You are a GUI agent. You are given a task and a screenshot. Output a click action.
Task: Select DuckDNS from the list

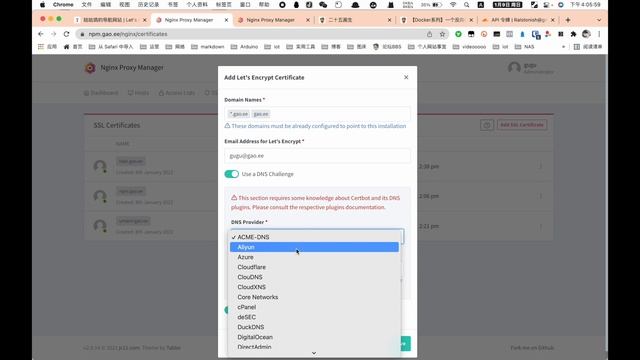pos(314,327)
